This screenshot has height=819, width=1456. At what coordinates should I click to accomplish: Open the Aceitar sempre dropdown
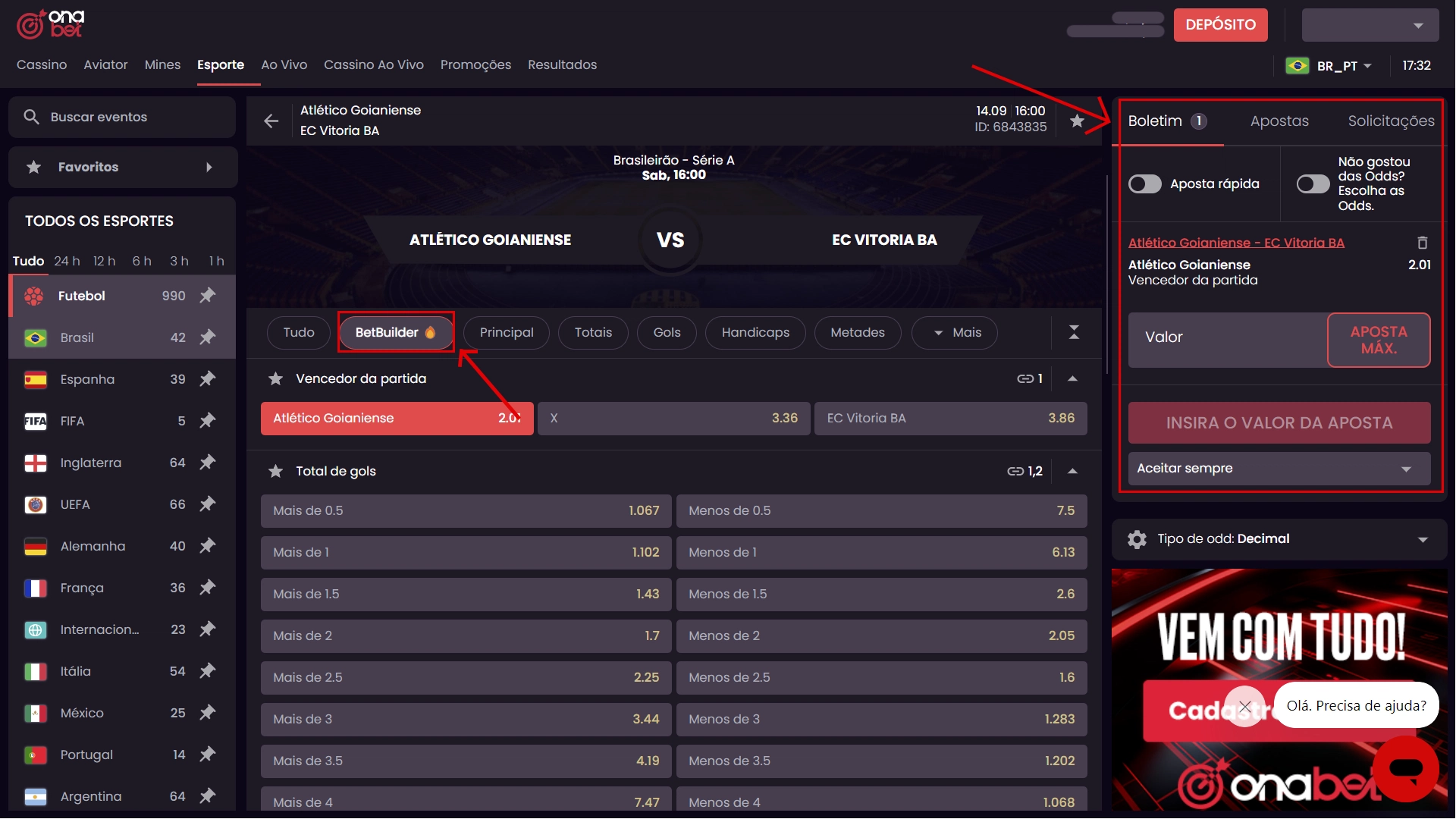pos(1279,469)
